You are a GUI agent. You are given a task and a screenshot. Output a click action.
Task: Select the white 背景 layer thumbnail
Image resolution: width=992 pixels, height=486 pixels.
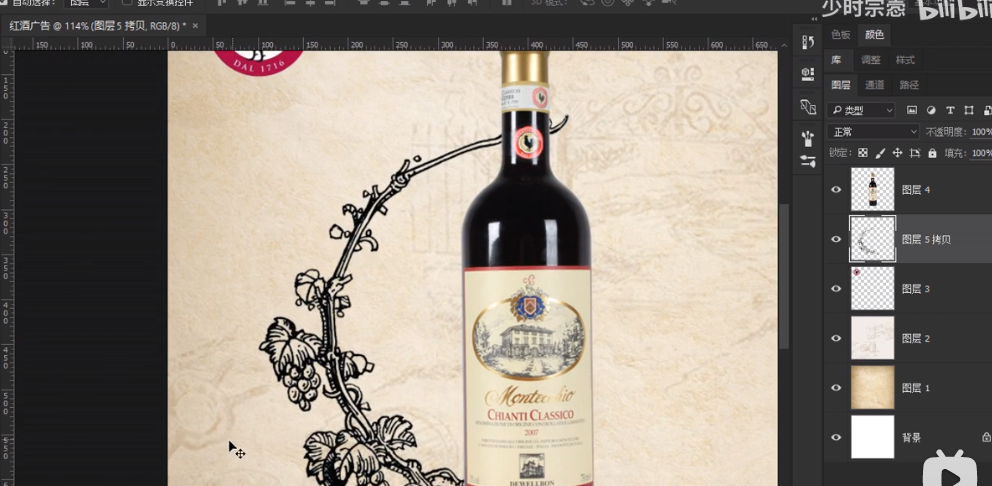coord(872,437)
